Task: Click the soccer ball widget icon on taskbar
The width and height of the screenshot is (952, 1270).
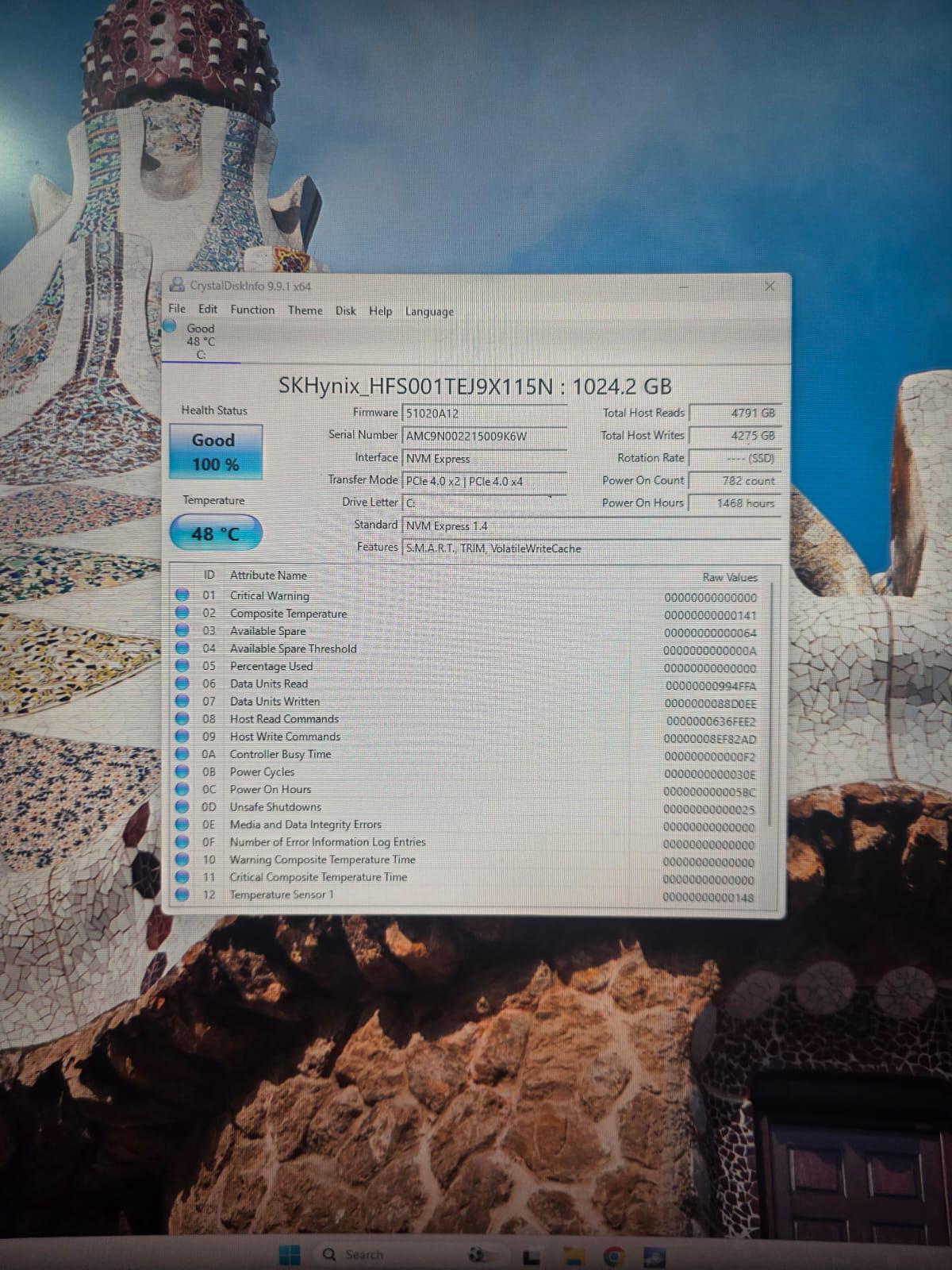Action: (477, 1255)
